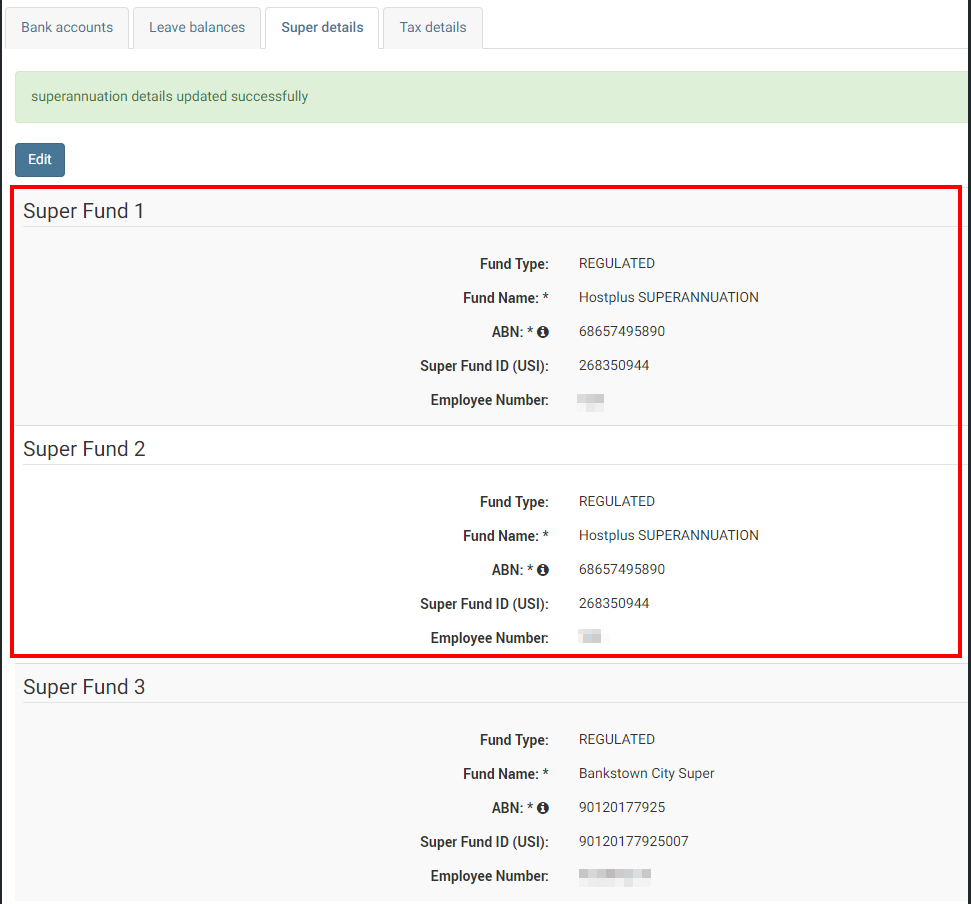This screenshot has height=904, width=971.
Task: Click the Employee Number label in Super Fund 3
Action: [x=490, y=876]
